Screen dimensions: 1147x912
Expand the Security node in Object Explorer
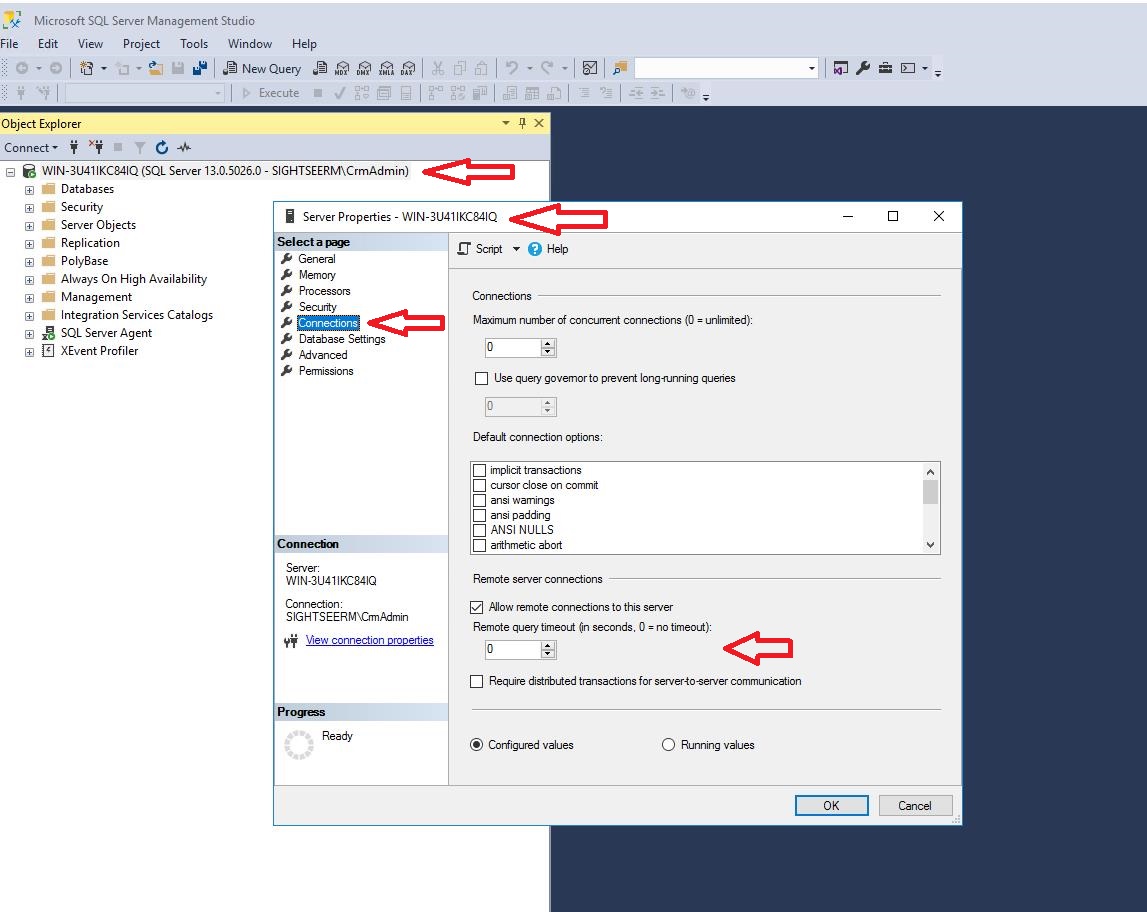tap(29, 208)
